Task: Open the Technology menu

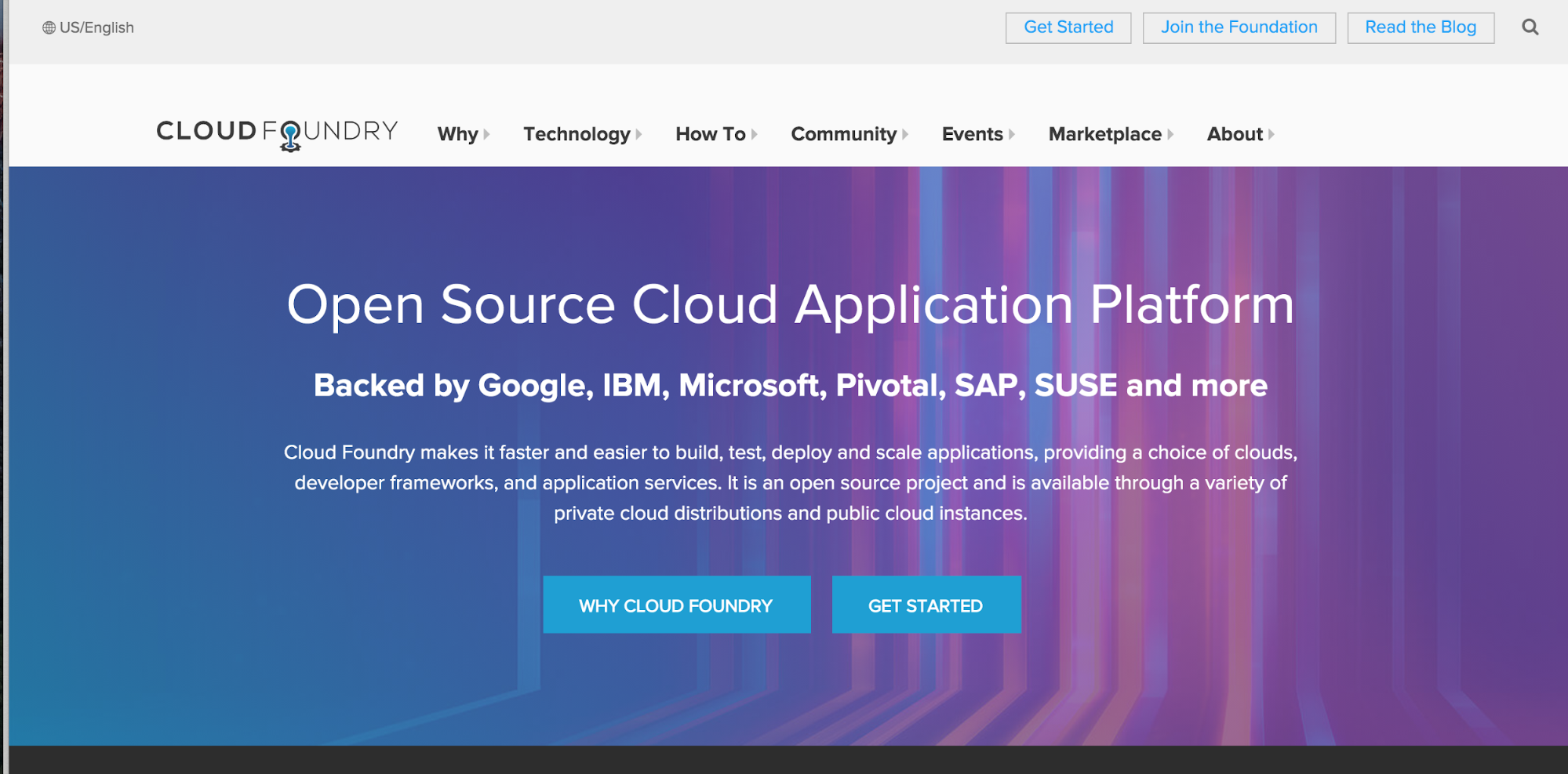Action: click(577, 134)
